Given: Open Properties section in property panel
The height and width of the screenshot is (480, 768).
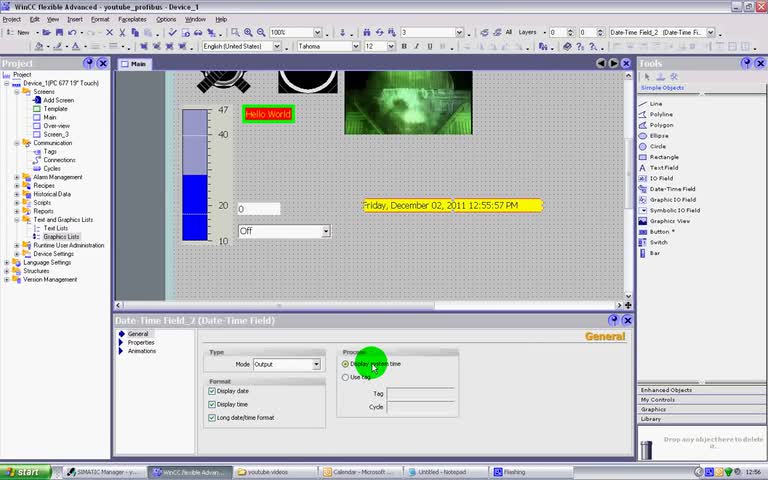Looking at the screenshot, I should [141, 342].
